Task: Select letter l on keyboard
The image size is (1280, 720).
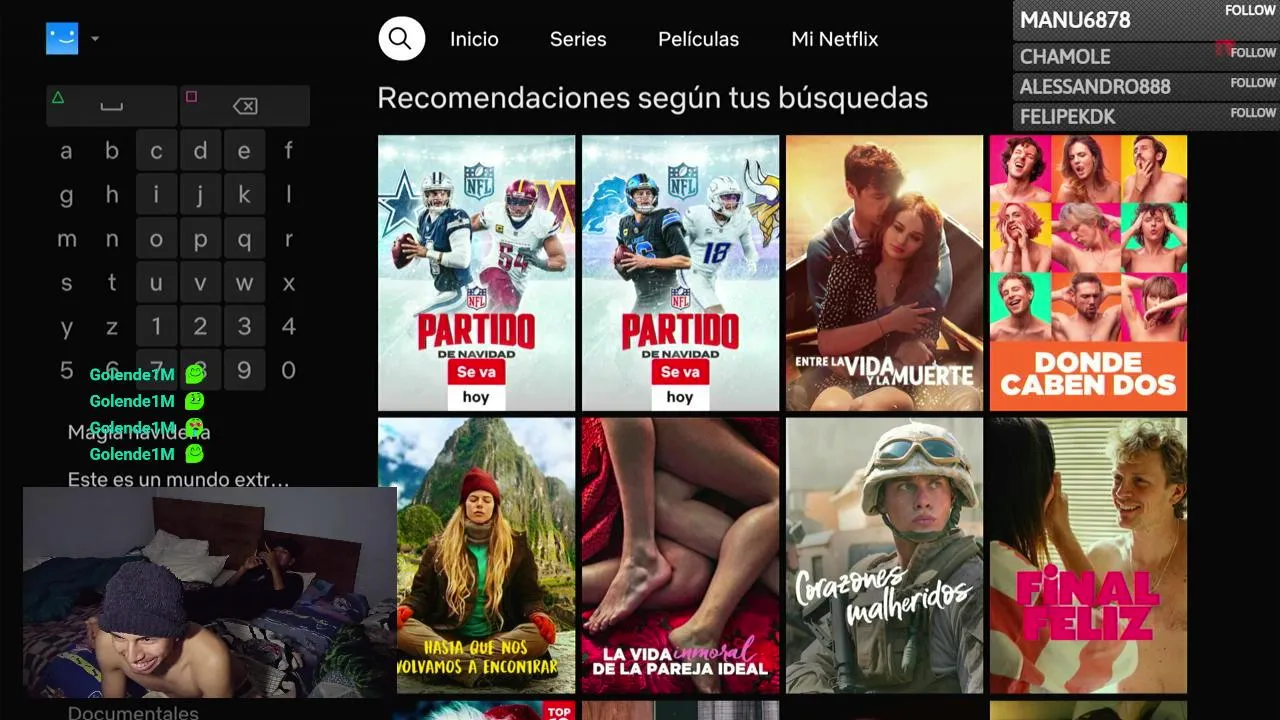Action: (289, 195)
